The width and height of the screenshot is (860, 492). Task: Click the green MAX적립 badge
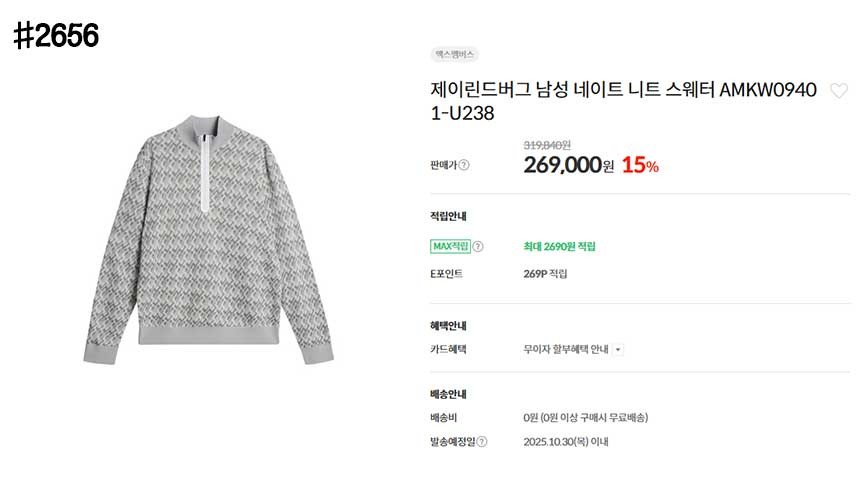pos(449,246)
